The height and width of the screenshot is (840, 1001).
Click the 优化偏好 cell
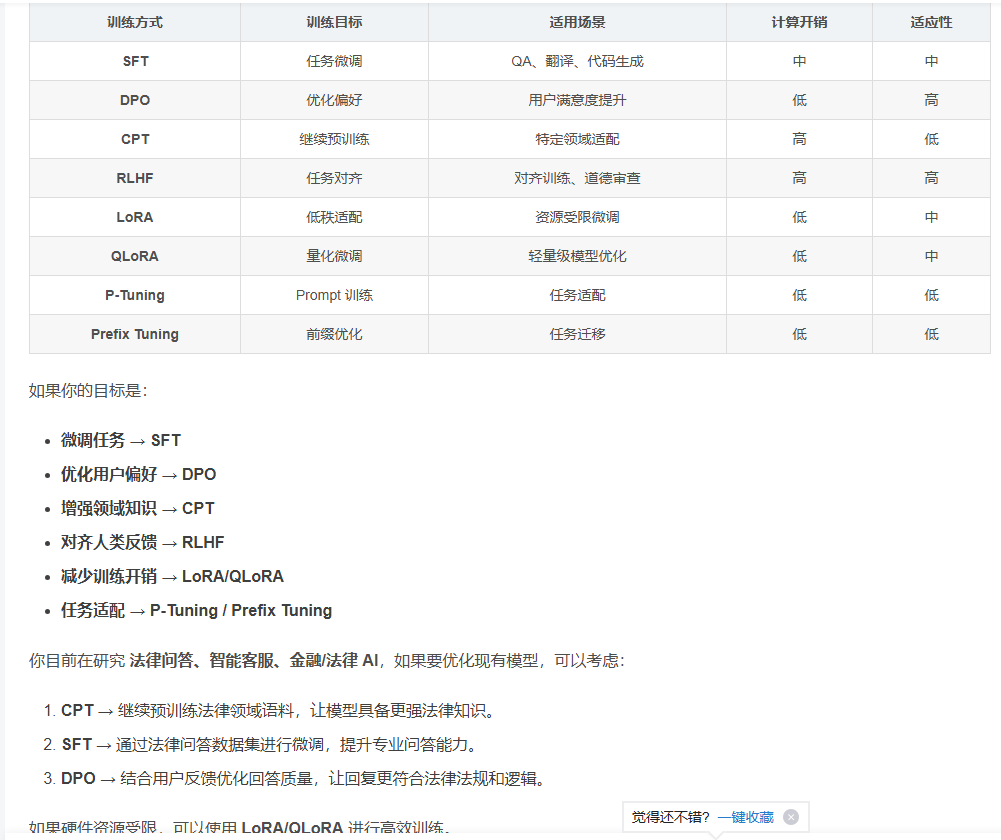tap(334, 100)
